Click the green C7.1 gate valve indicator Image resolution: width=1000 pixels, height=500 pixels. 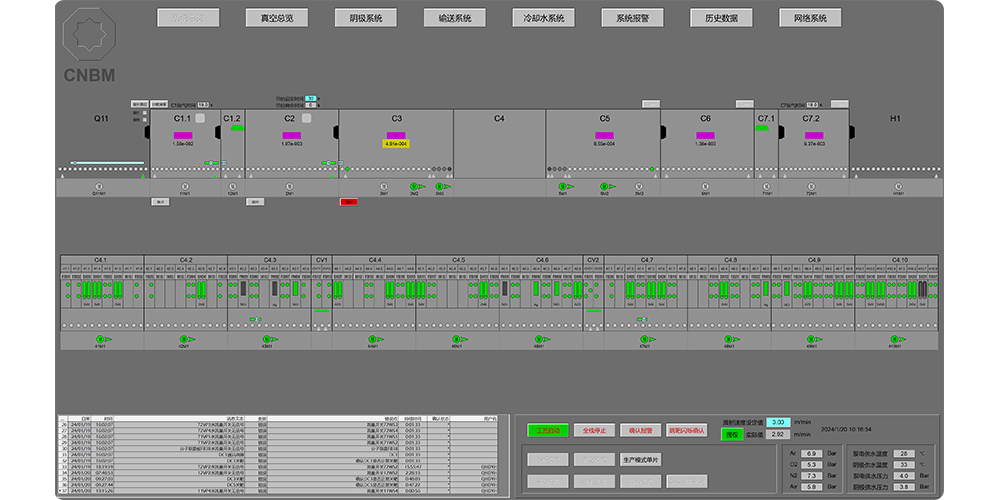click(761, 128)
